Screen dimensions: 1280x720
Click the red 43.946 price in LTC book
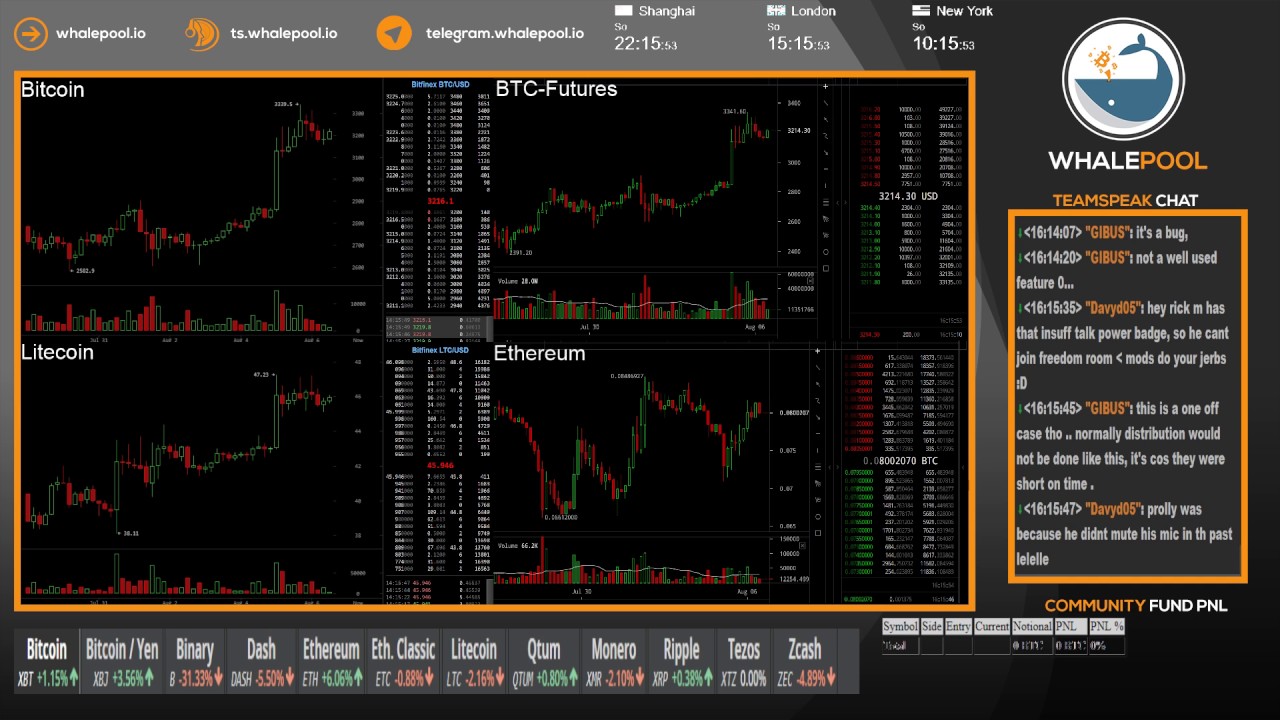(x=440, y=465)
